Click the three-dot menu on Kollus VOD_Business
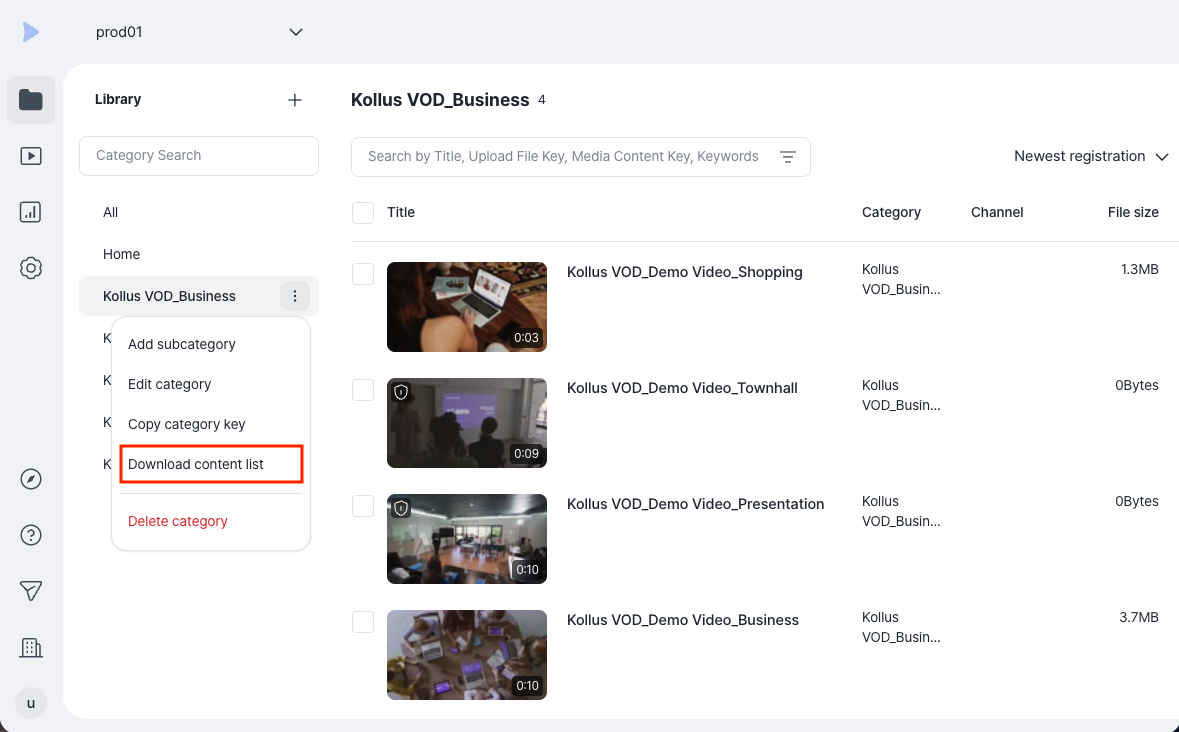This screenshot has width=1179, height=732. pos(295,296)
